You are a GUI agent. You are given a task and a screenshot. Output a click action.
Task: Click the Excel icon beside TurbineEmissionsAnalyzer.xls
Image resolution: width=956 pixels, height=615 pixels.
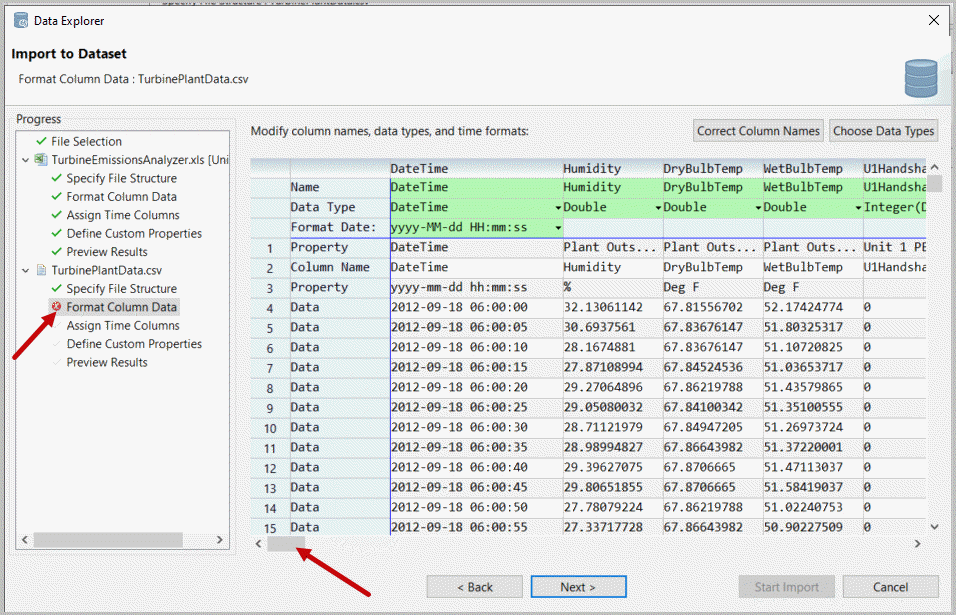41,160
